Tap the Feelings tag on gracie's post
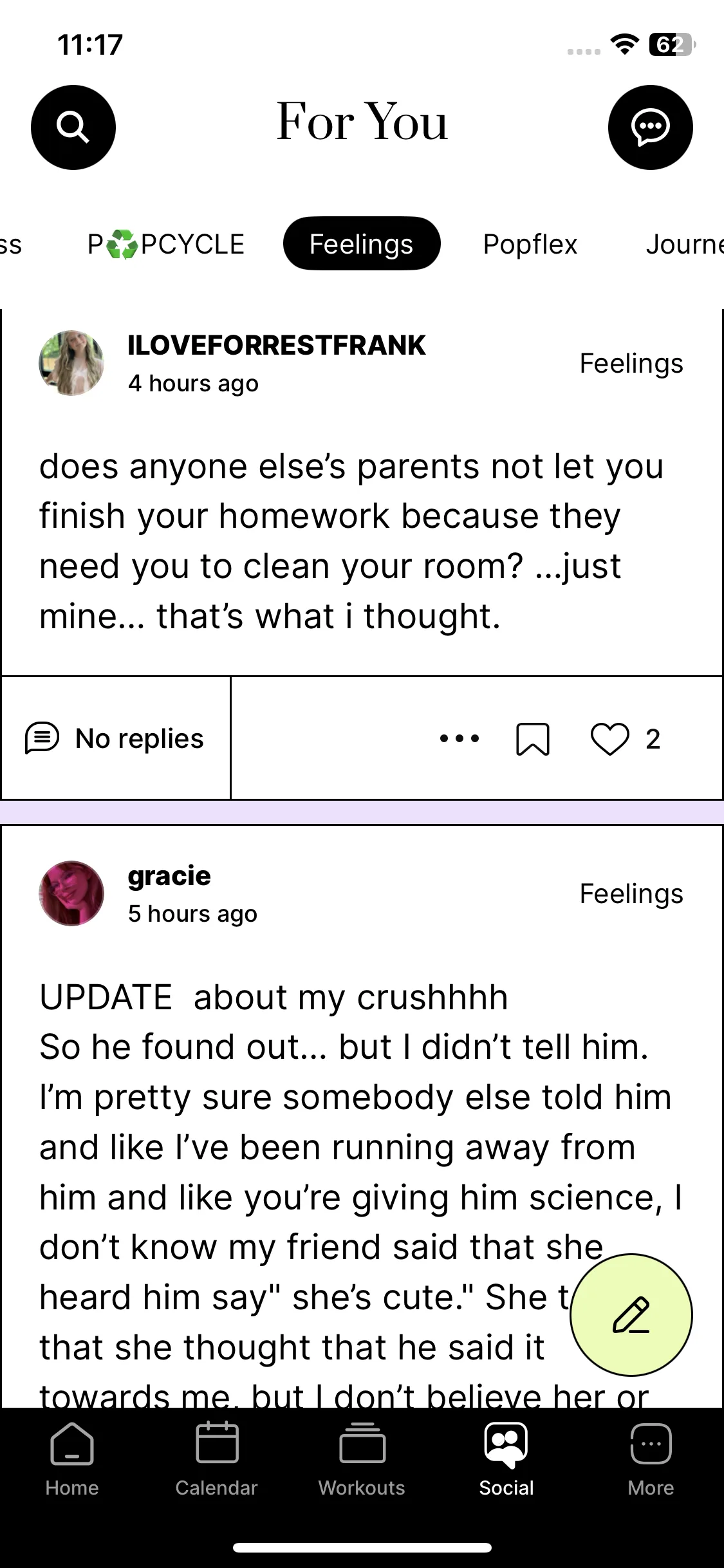 pos(631,893)
